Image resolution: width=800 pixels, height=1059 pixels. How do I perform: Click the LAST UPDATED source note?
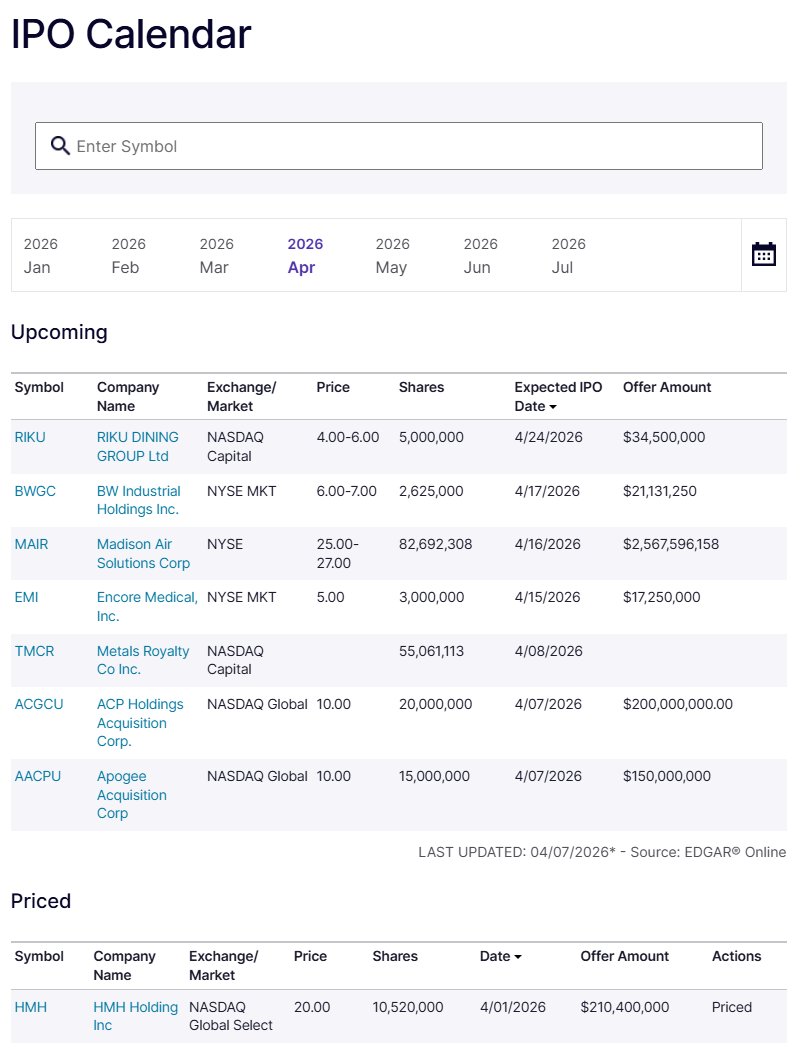[x=602, y=852]
